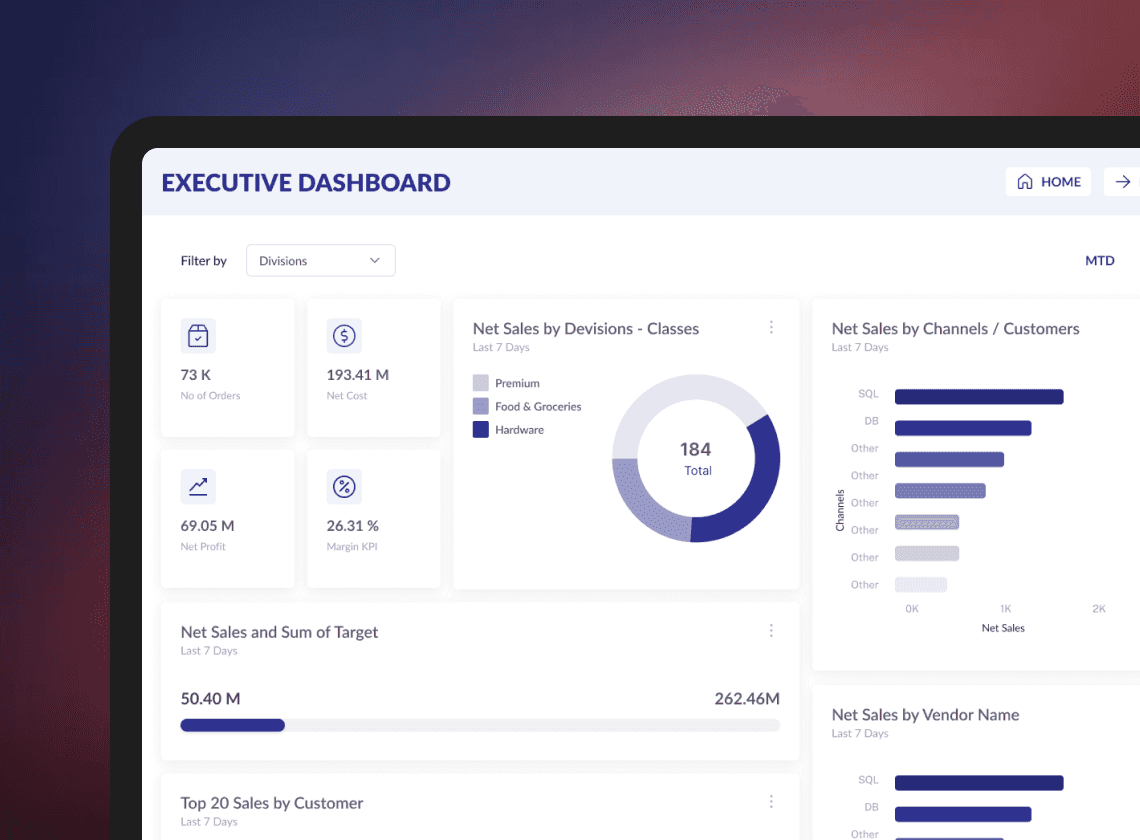The width and height of the screenshot is (1140, 840).
Task: Click the Net Sales axis title
Action: [1003, 628]
